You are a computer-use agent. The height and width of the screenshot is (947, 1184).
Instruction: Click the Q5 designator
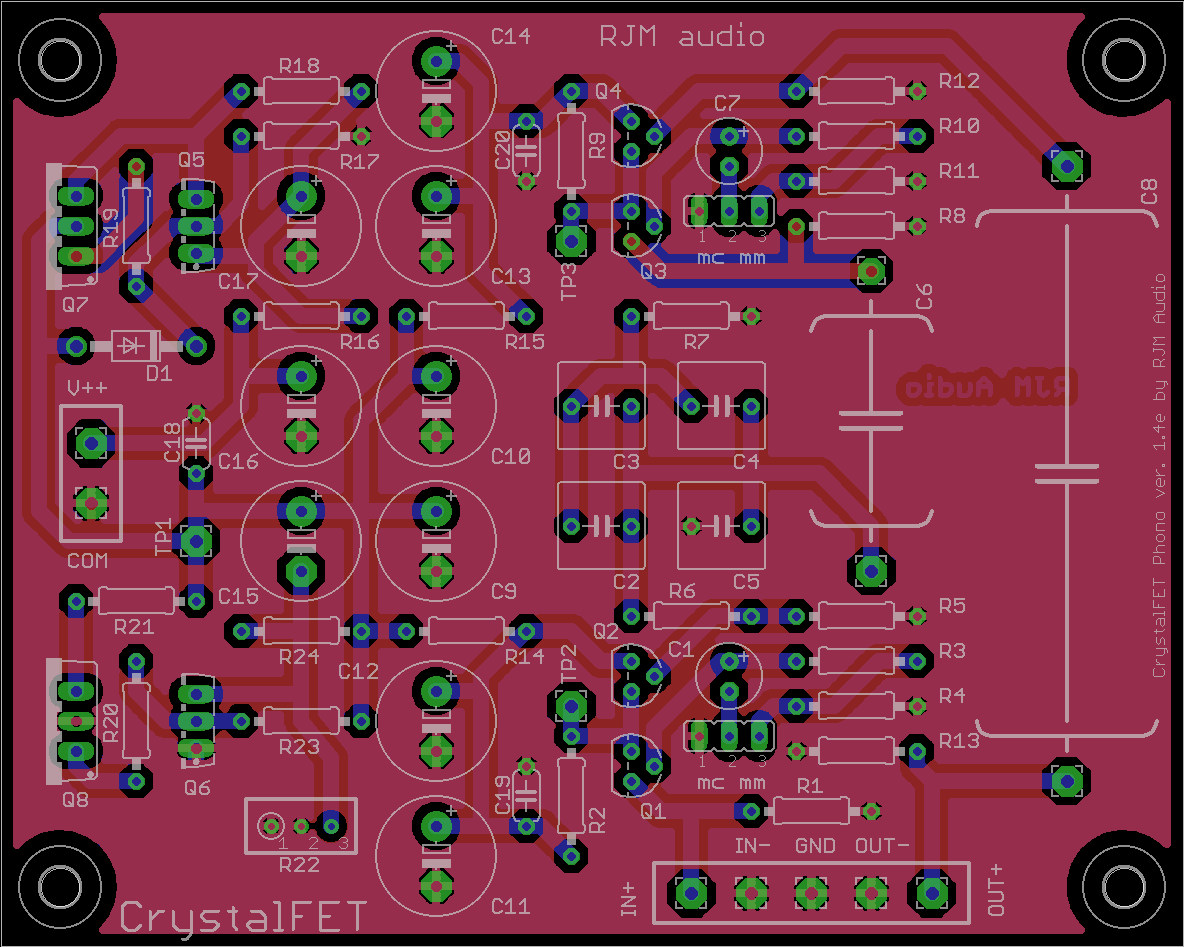[191, 159]
